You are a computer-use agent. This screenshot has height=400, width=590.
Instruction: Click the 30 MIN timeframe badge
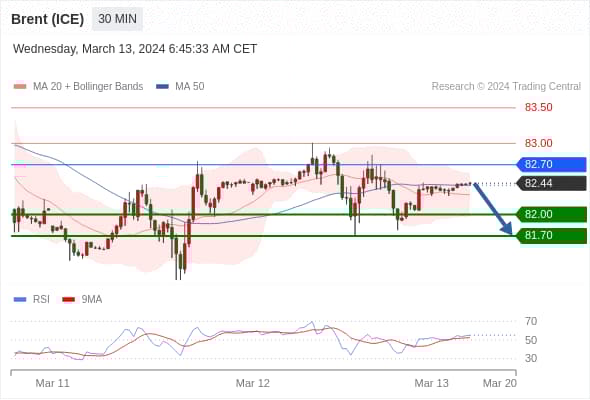(x=117, y=18)
